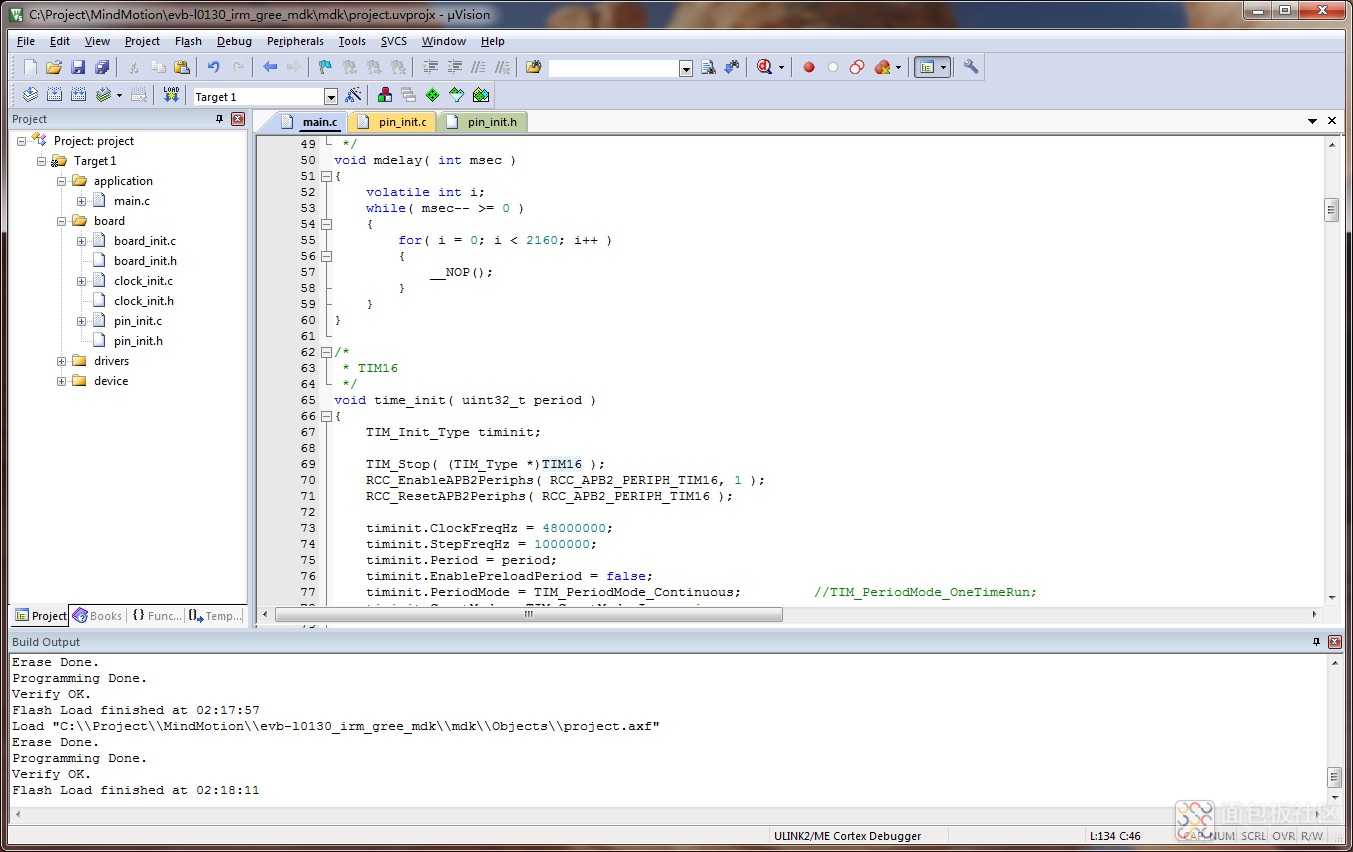The width and height of the screenshot is (1353, 852).
Task: Toggle auto-hide pin on Project panel
Action: pos(220,119)
